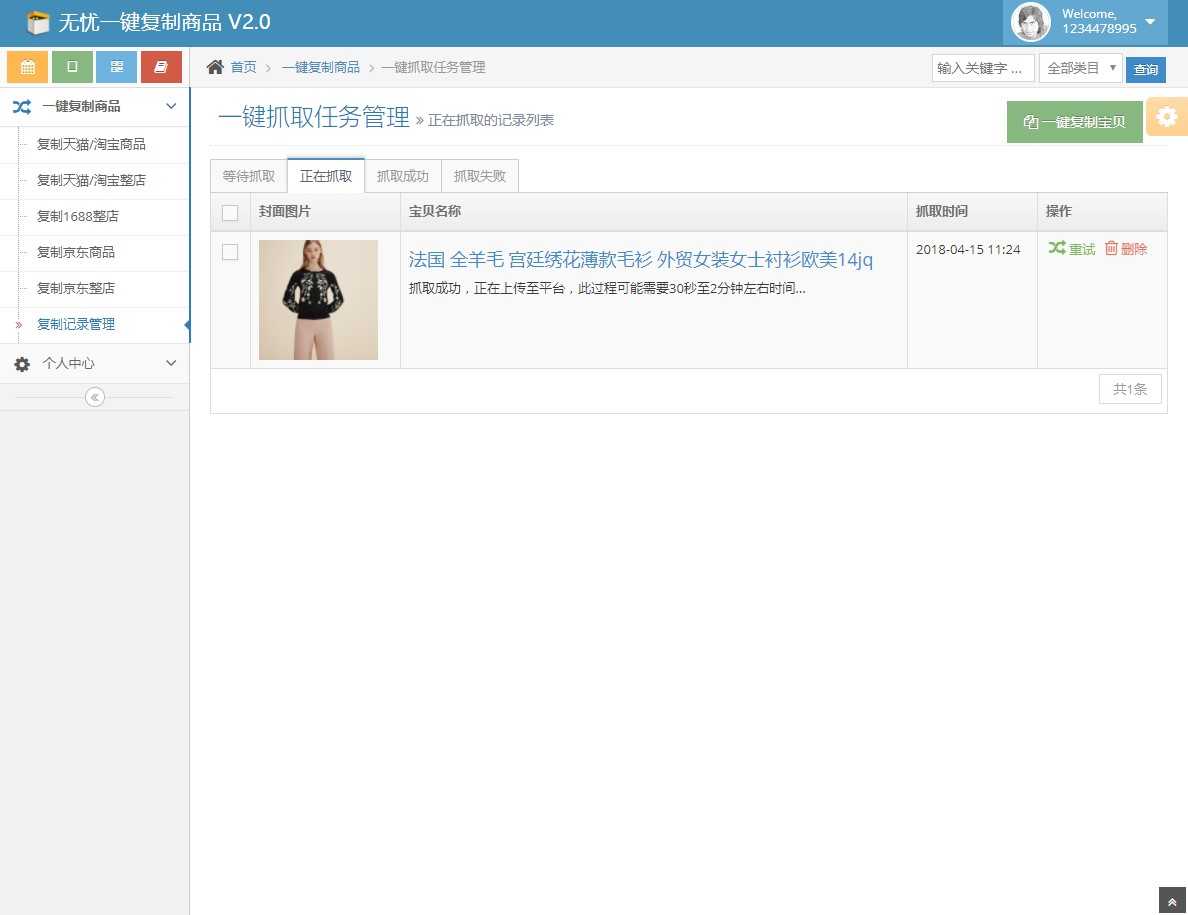Click the sweater product cover thumbnail
Image resolution: width=1188 pixels, height=915 pixels.
[x=318, y=300]
